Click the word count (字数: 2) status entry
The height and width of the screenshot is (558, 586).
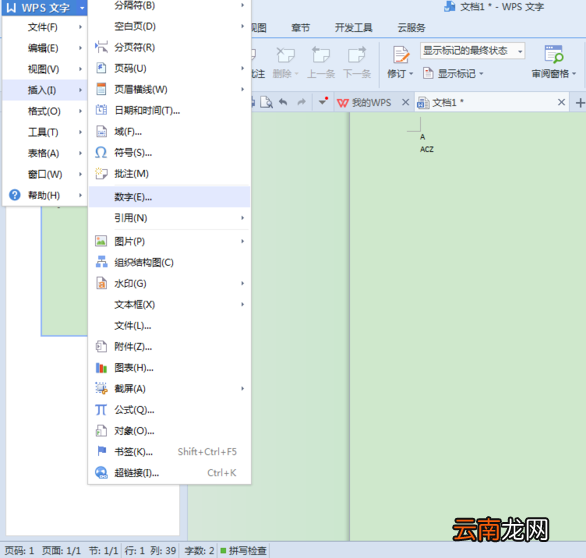199,551
